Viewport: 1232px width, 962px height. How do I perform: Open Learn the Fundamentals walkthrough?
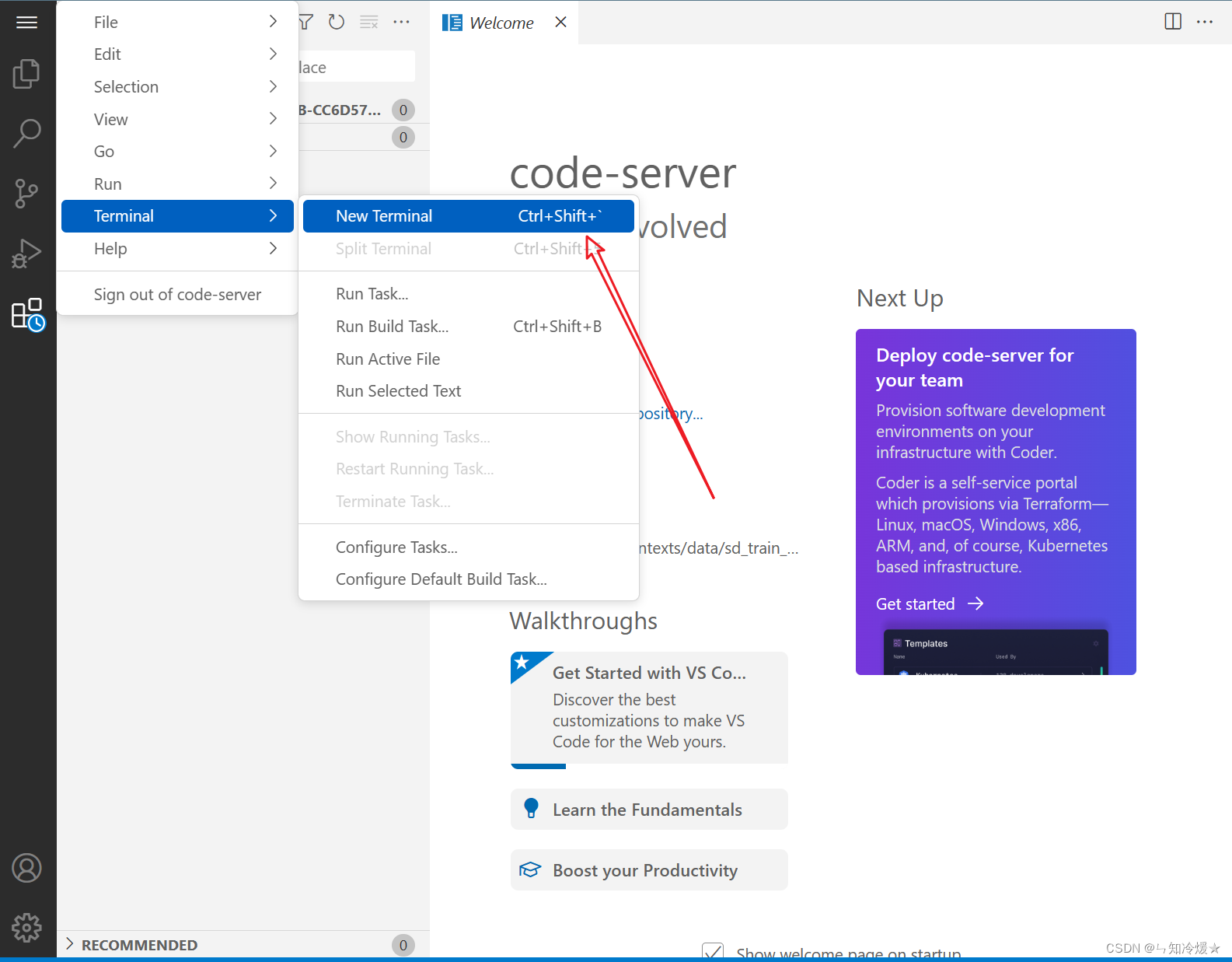(x=649, y=810)
